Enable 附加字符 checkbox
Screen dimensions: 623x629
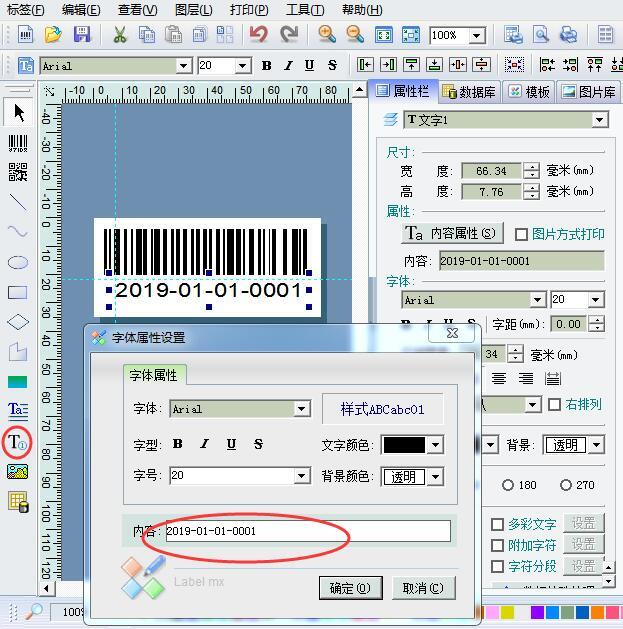tap(497, 545)
